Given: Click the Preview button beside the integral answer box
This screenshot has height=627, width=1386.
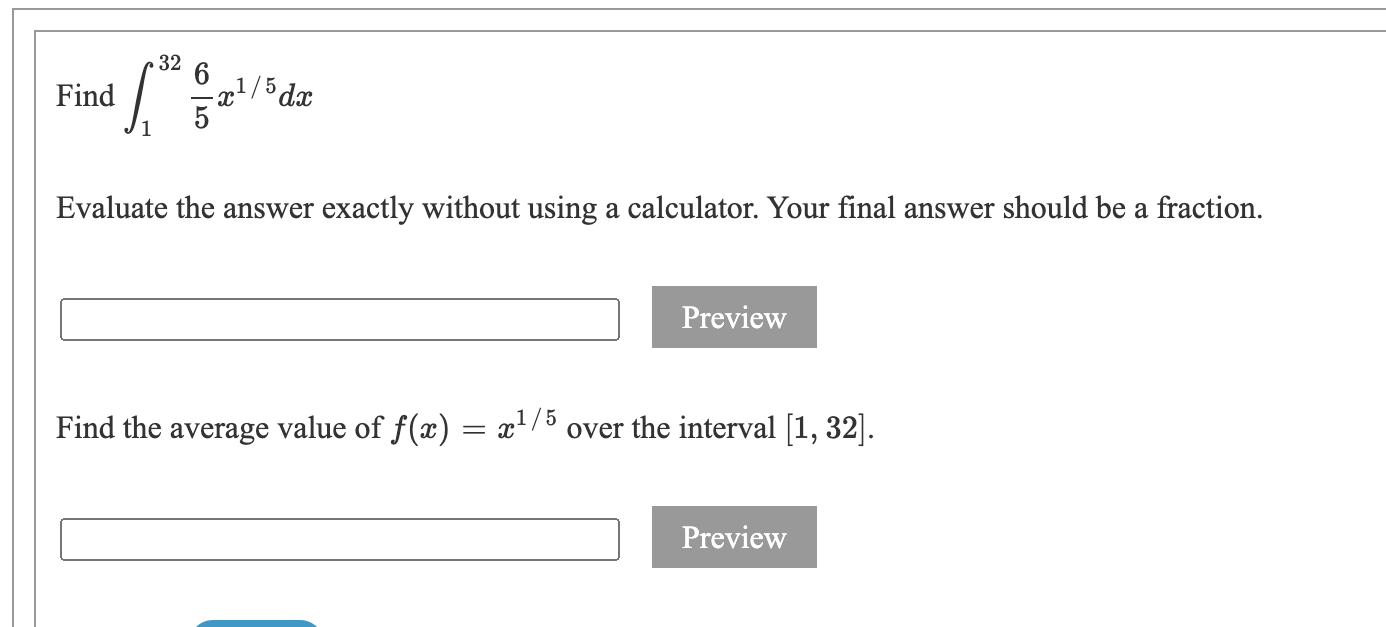Looking at the screenshot, I should (733, 317).
